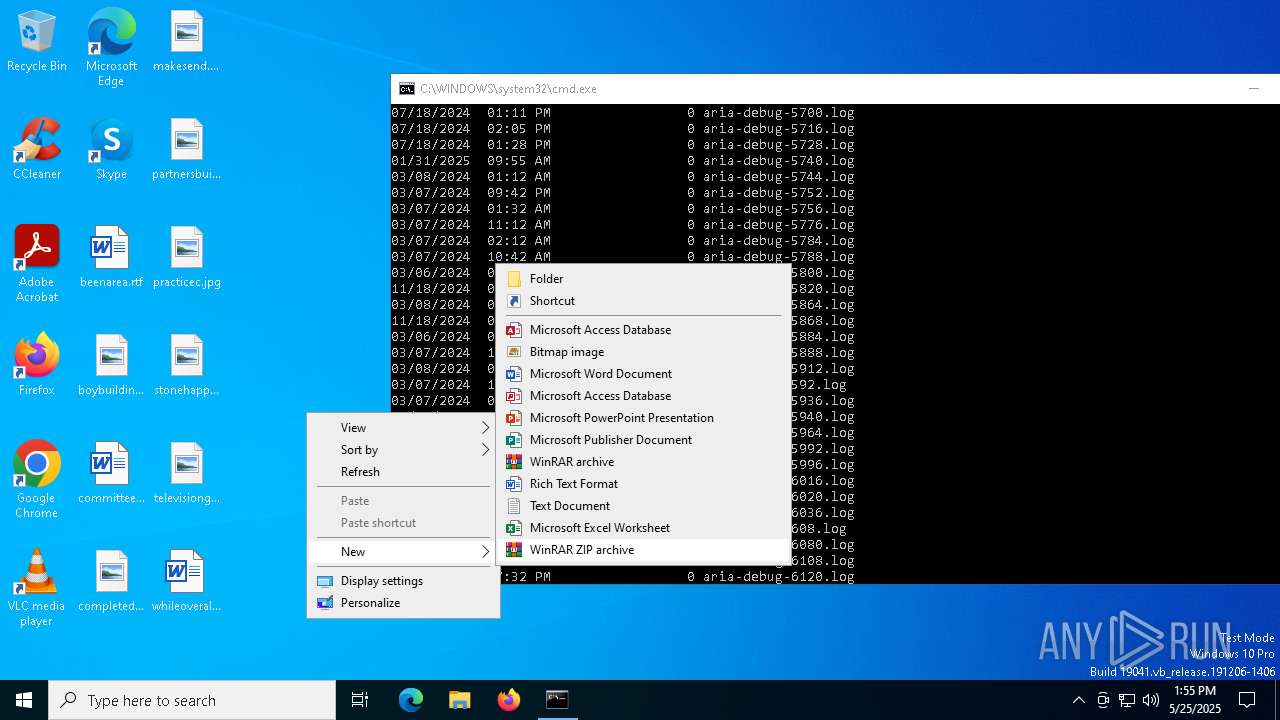The height and width of the screenshot is (720, 1280).
Task: Expand the View submenu
Action: click(x=404, y=428)
